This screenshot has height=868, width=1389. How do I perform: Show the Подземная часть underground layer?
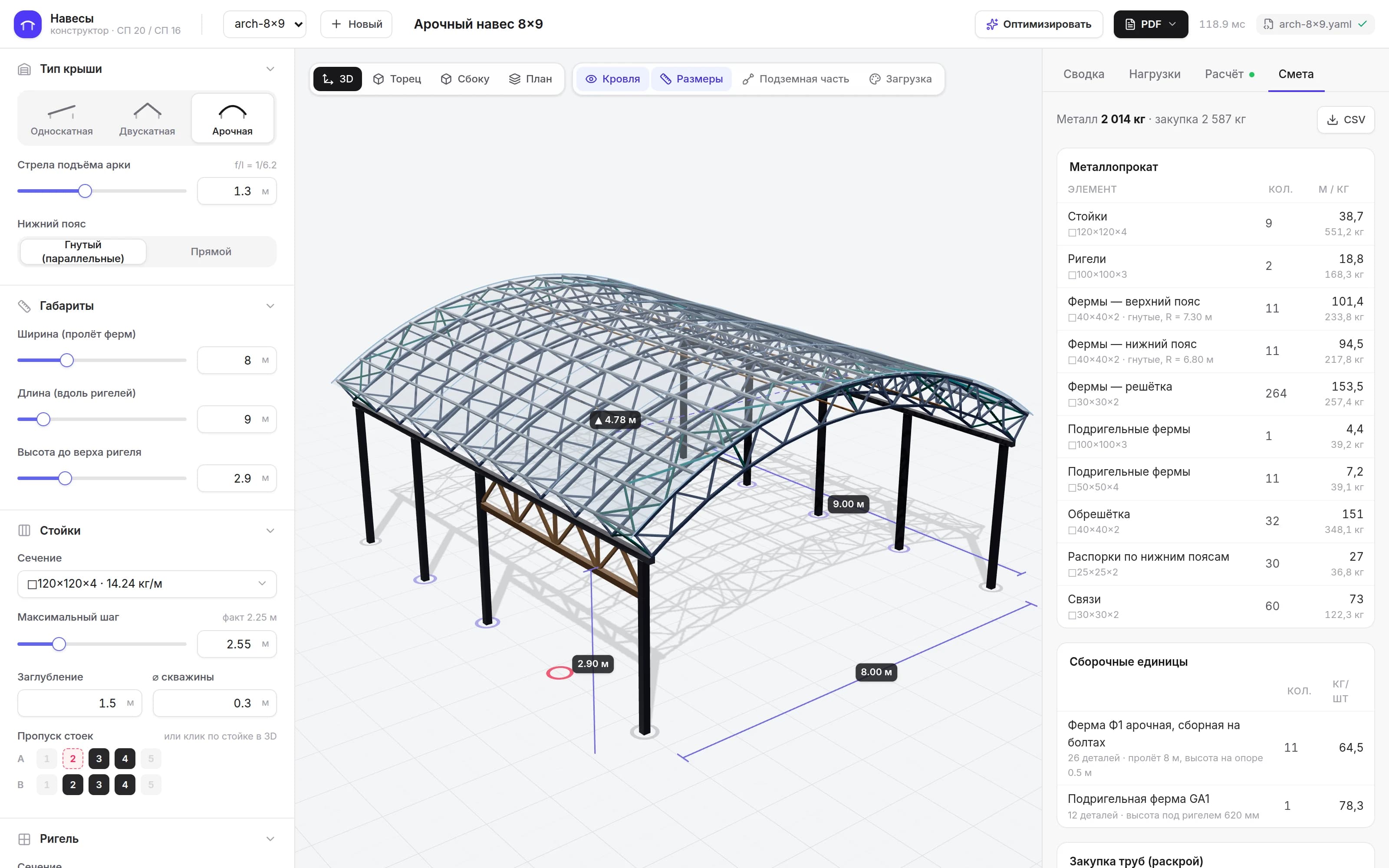[795, 79]
